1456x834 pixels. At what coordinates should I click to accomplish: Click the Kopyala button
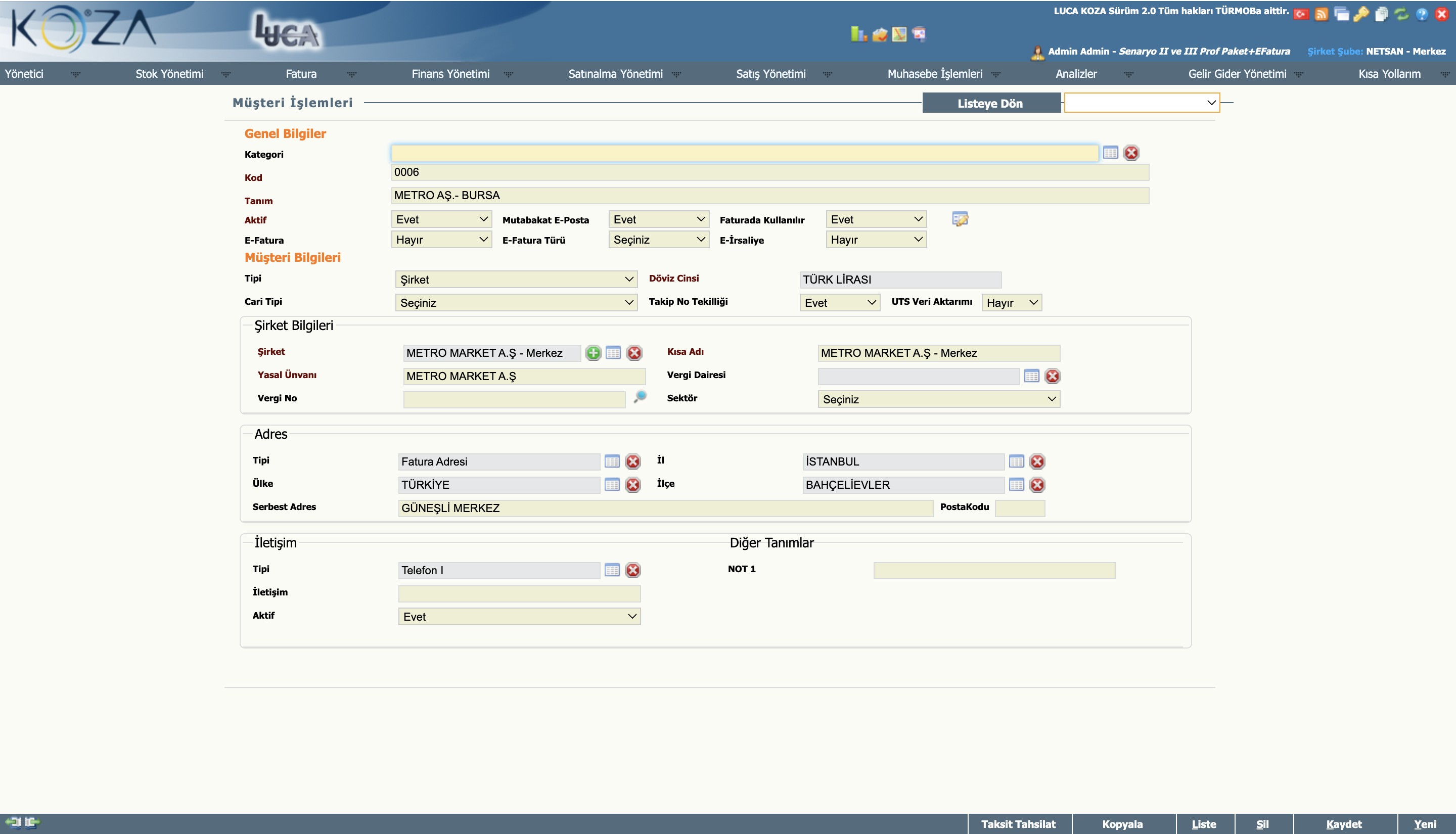pyautogui.click(x=1123, y=824)
